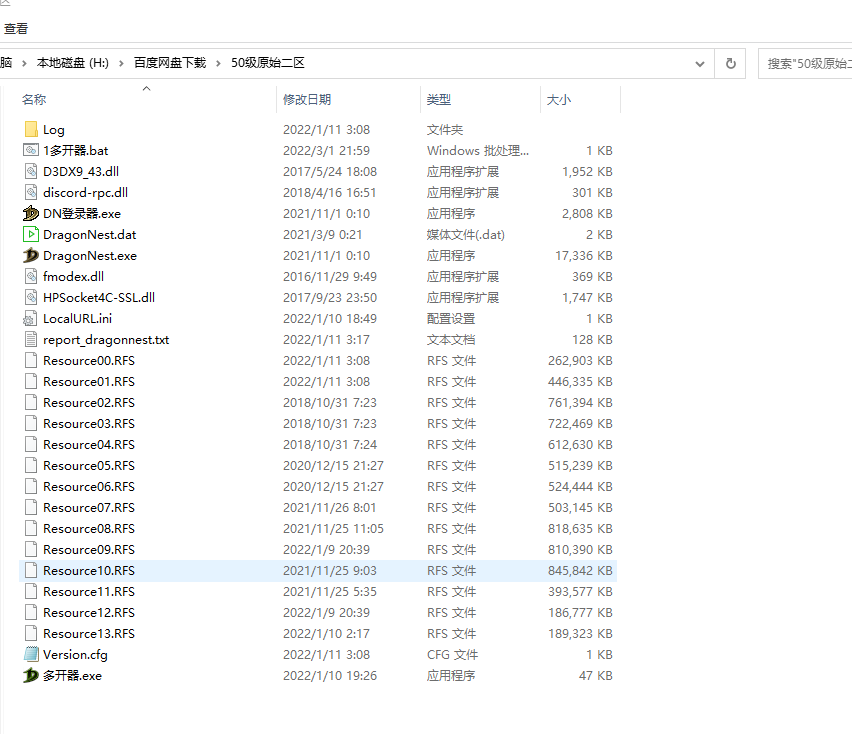Image resolution: width=852 pixels, height=734 pixels.
Task: Select the fmodex.dll file icon
Action: click(31, 277)
